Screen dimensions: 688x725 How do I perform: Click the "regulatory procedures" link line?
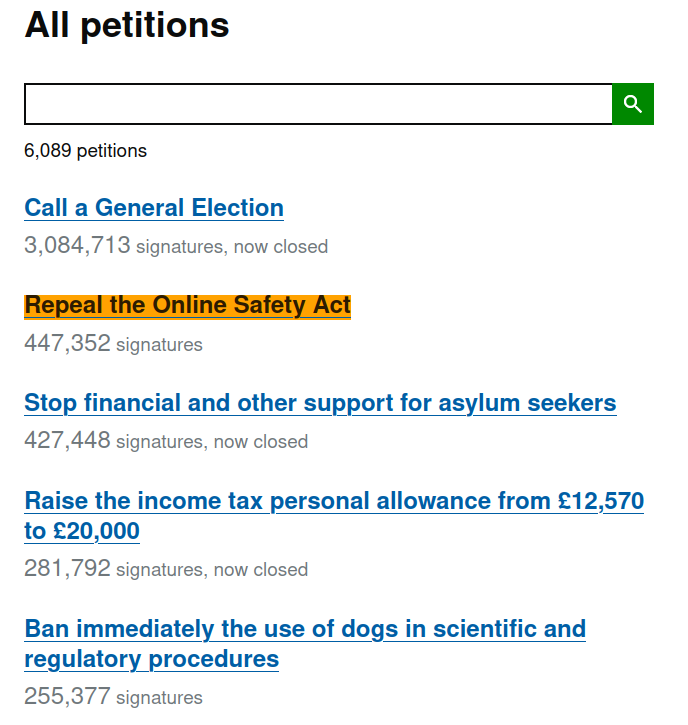tap(152, 659)
